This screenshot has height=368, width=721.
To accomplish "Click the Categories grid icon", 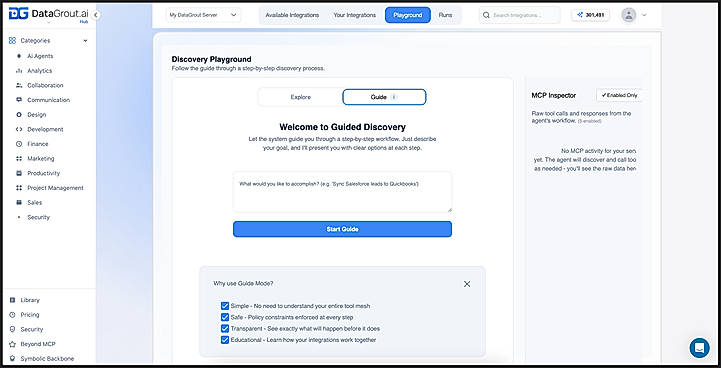I will click(x=12, y=40).
